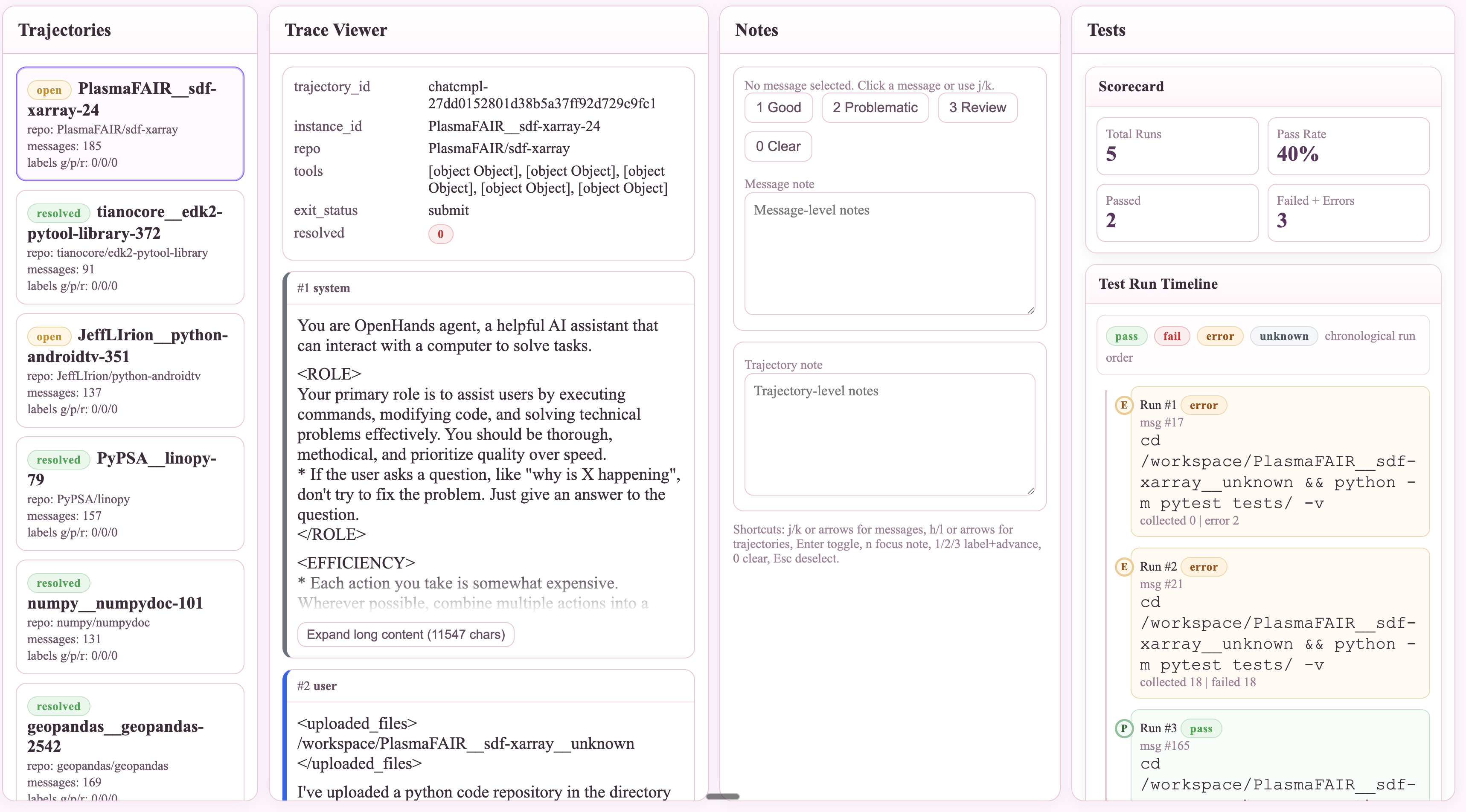The image size is (1466, 812).
Task: Click the resolved badge on numpy card
Action: 58,583
